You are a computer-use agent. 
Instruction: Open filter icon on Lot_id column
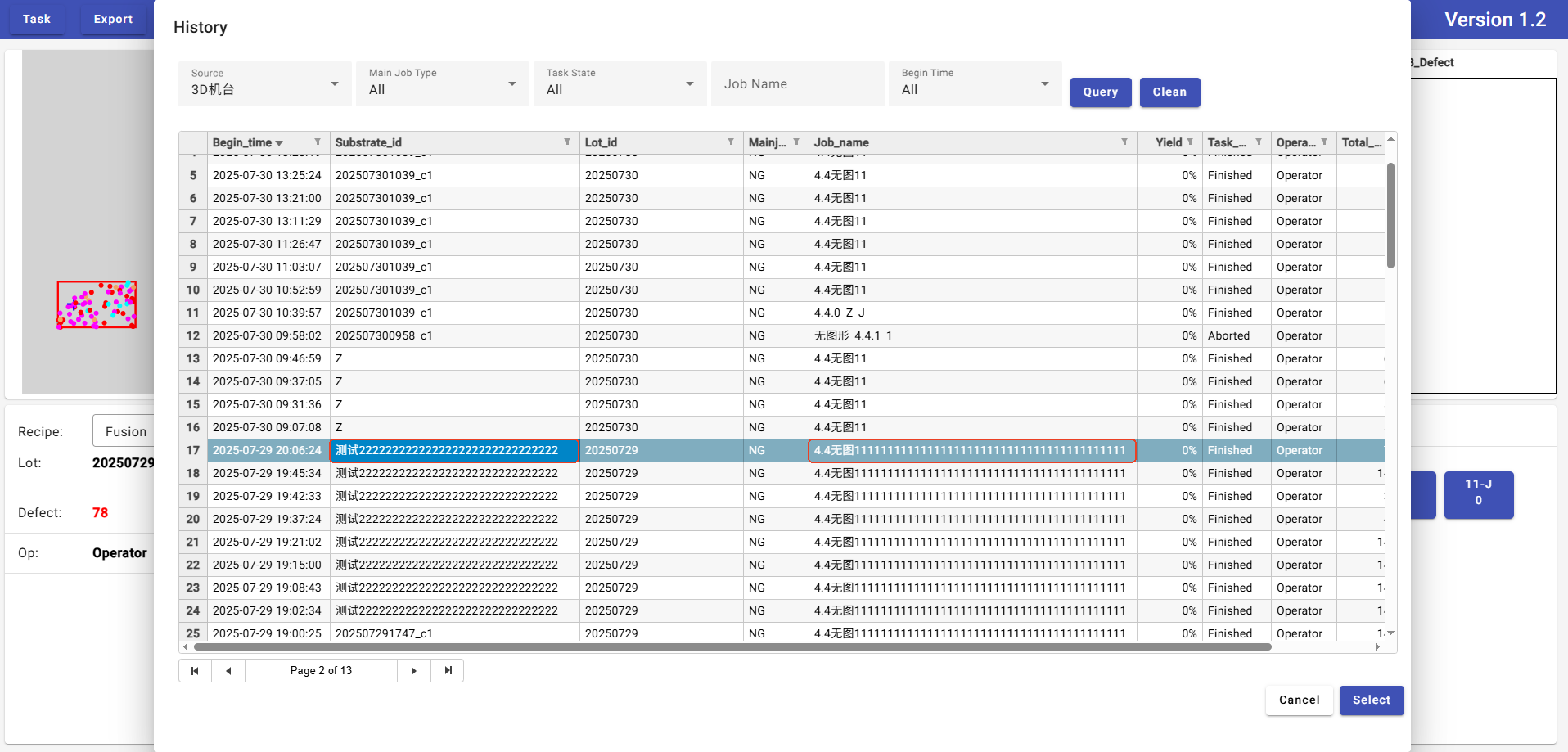731,142
